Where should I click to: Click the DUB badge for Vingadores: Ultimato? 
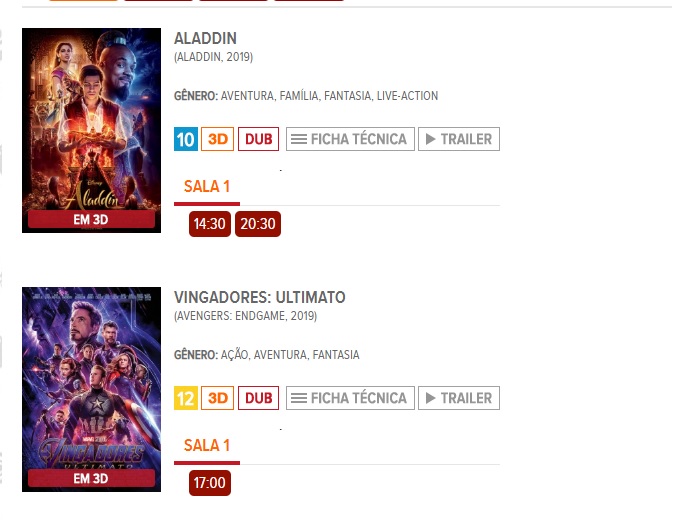click(259, 398)
